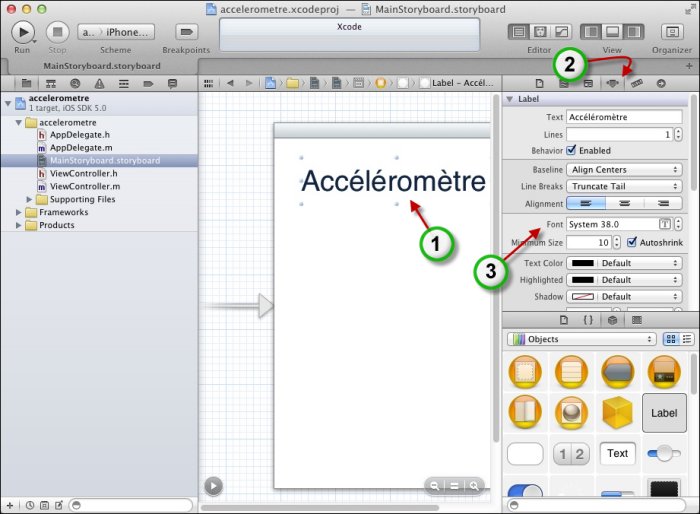700x514 pixels.
Task: Click the Run button
Action: click(22, 32)
